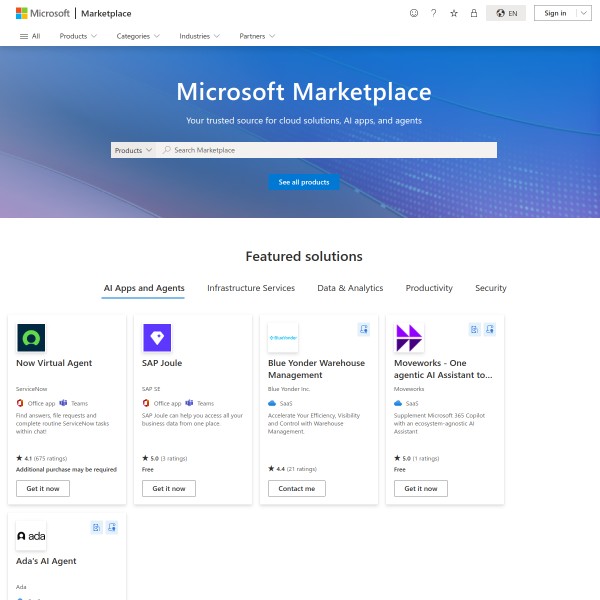The height and width of the screenshot is (600, 600).
Task: Open Blue Yonder Warehouse Management title
Action: (316, 369)
